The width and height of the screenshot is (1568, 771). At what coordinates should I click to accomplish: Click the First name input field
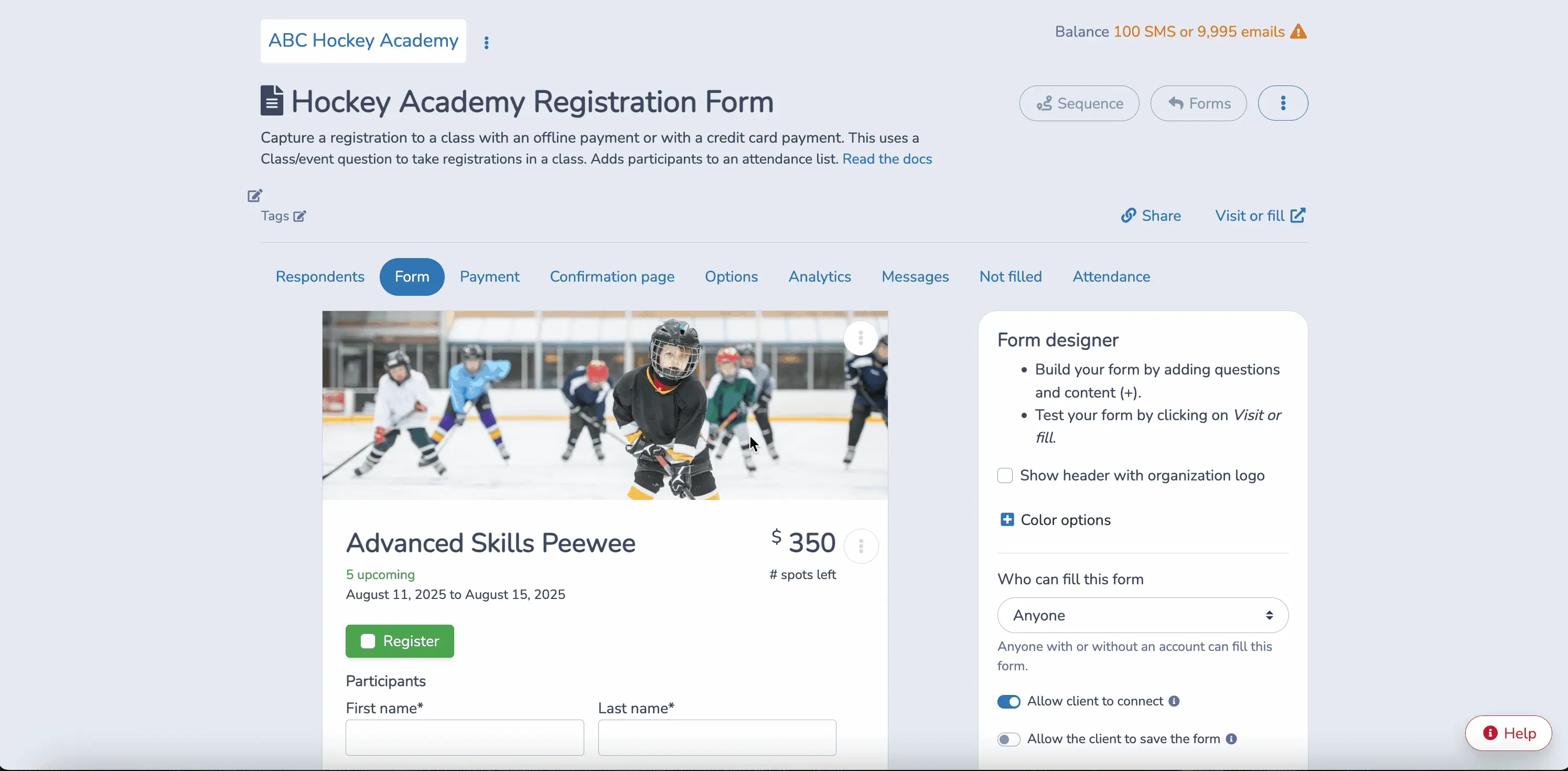465,738
